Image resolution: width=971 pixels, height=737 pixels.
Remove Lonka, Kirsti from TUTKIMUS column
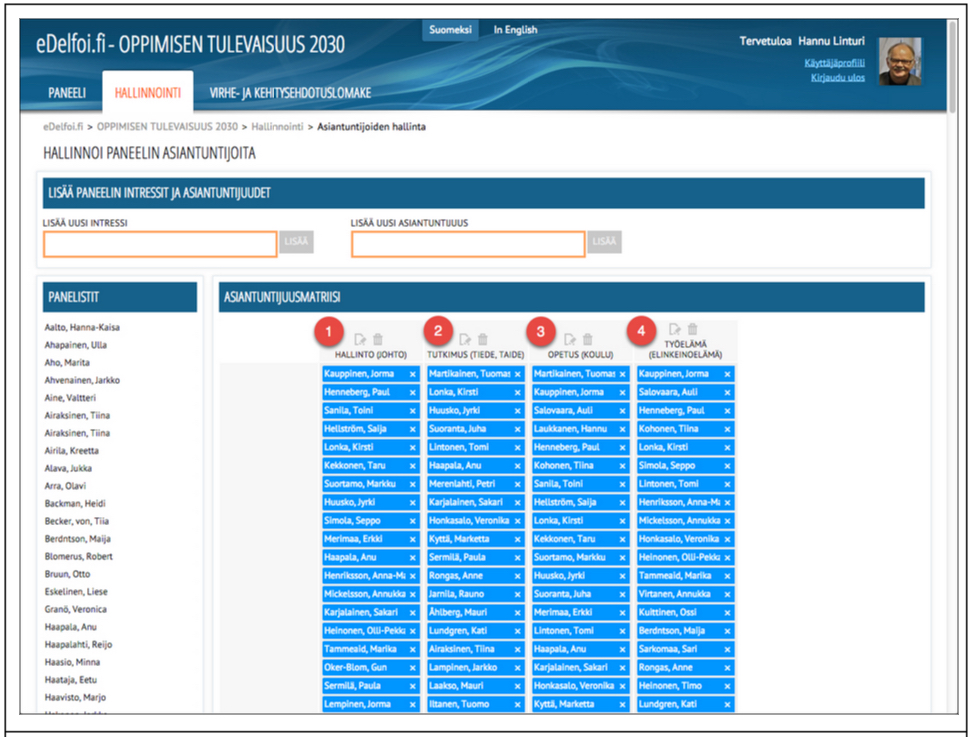517,393
